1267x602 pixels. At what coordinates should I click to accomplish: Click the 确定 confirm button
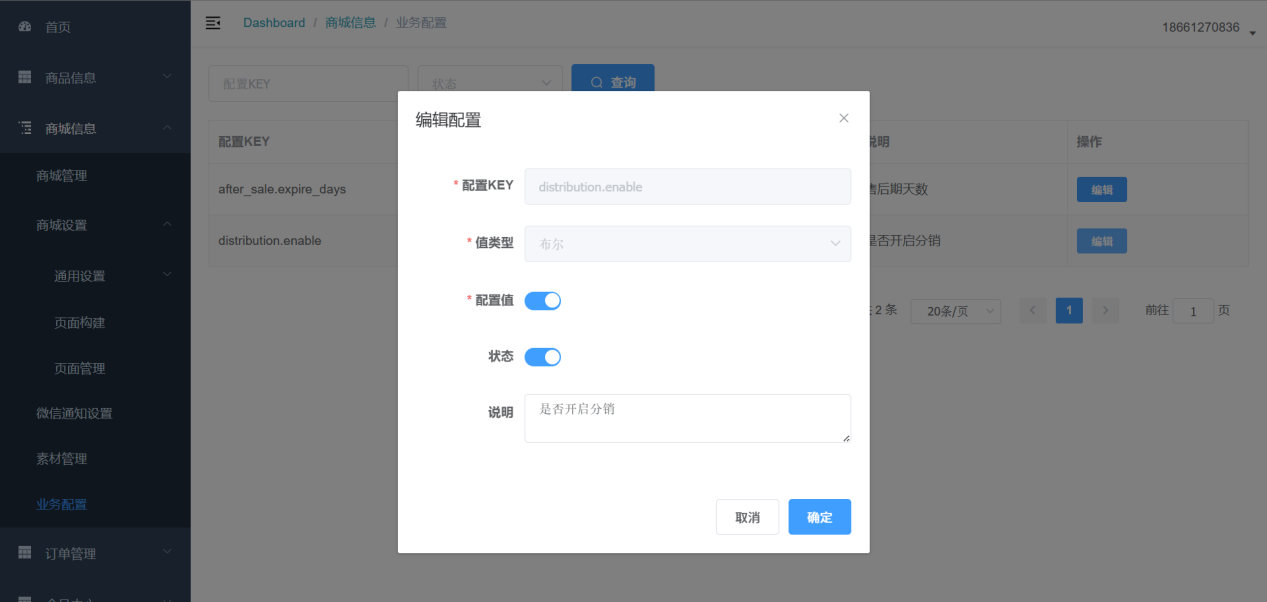point(819,517)
